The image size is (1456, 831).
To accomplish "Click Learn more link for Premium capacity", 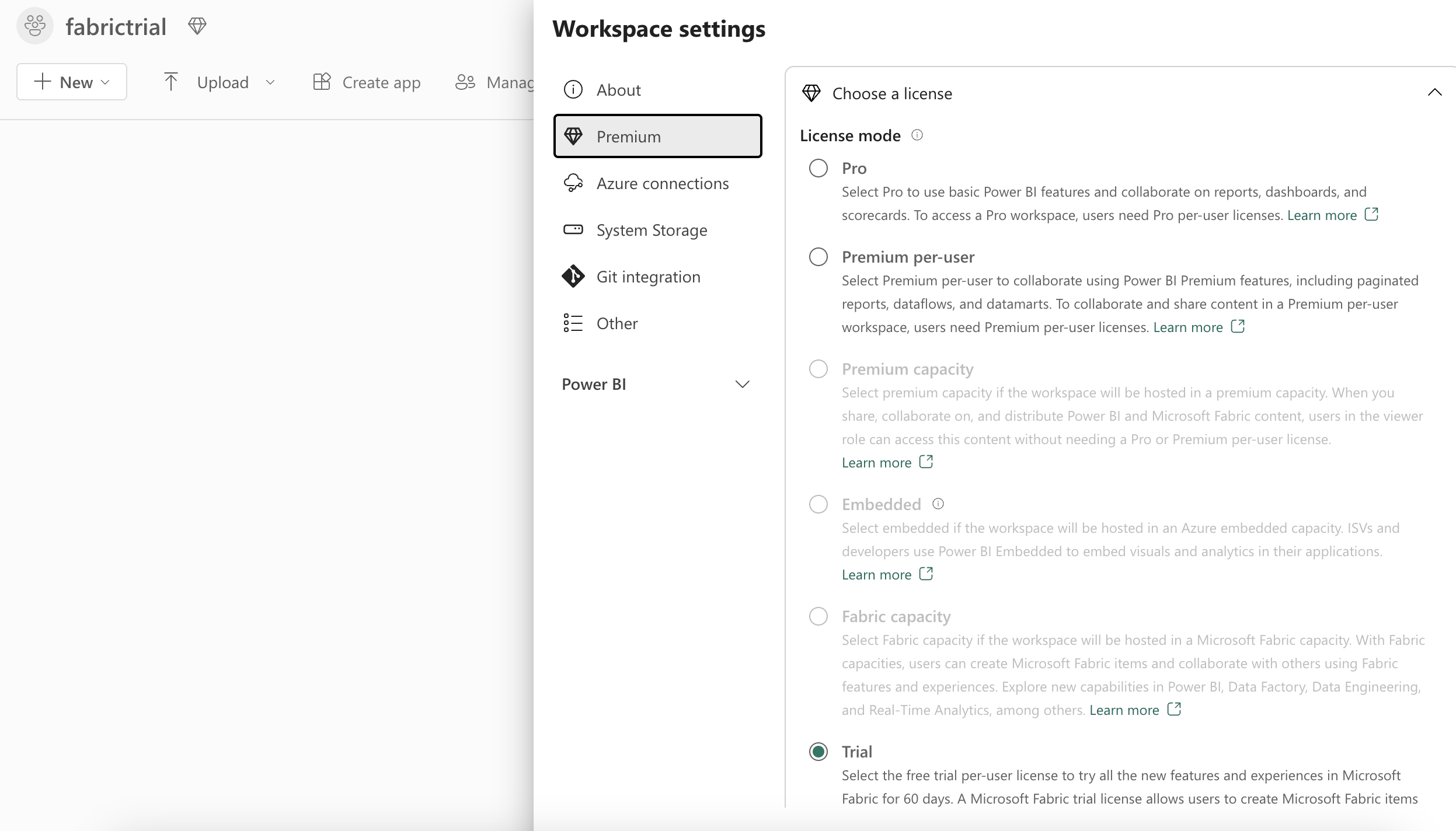I will pos(876,463).
